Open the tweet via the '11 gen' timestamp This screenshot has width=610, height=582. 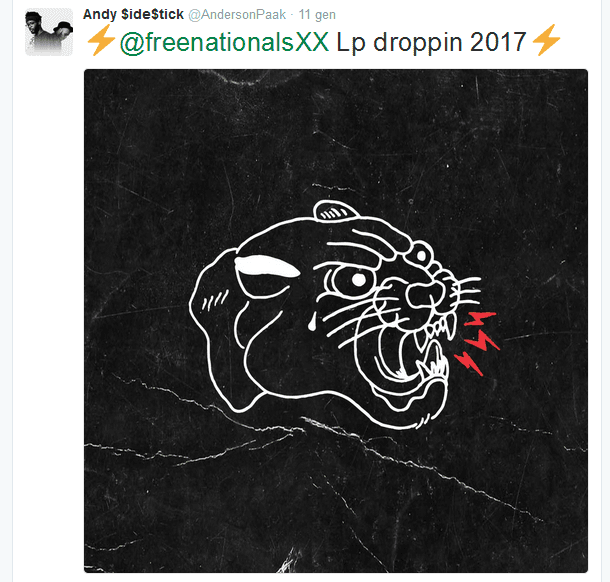click(317, 14)
